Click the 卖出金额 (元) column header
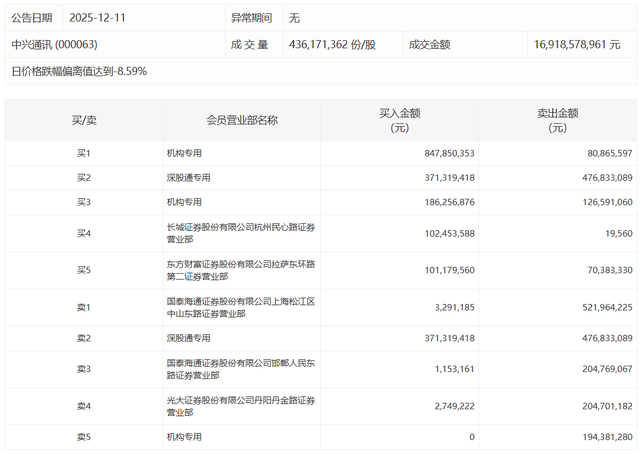Viewport: 640px width, 454px height. coord(557,120)
